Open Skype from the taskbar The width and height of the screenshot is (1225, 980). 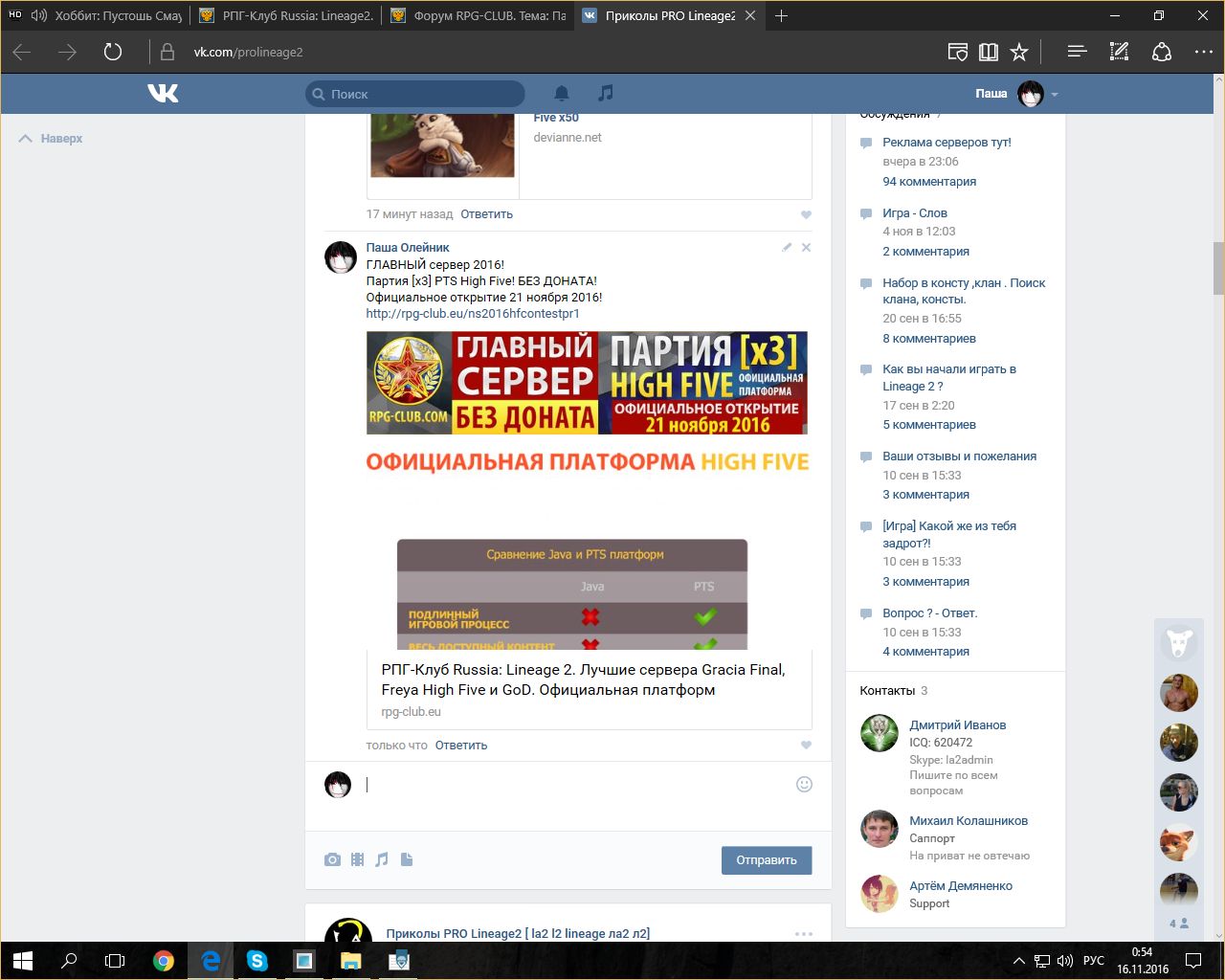[256, 961]
